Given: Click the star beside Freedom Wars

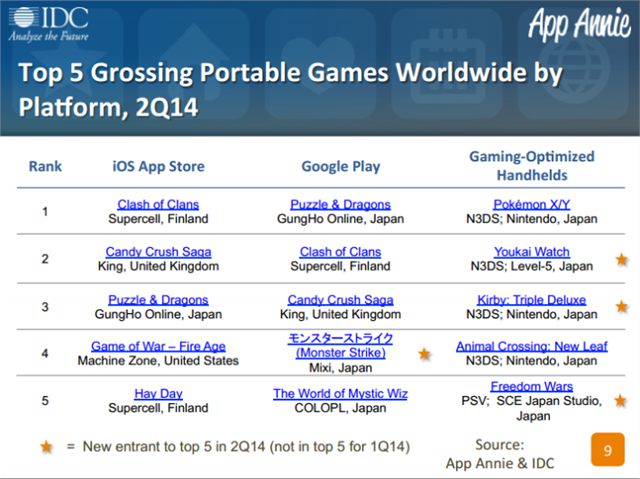Looking at the screenshot, I should [620, 400].
